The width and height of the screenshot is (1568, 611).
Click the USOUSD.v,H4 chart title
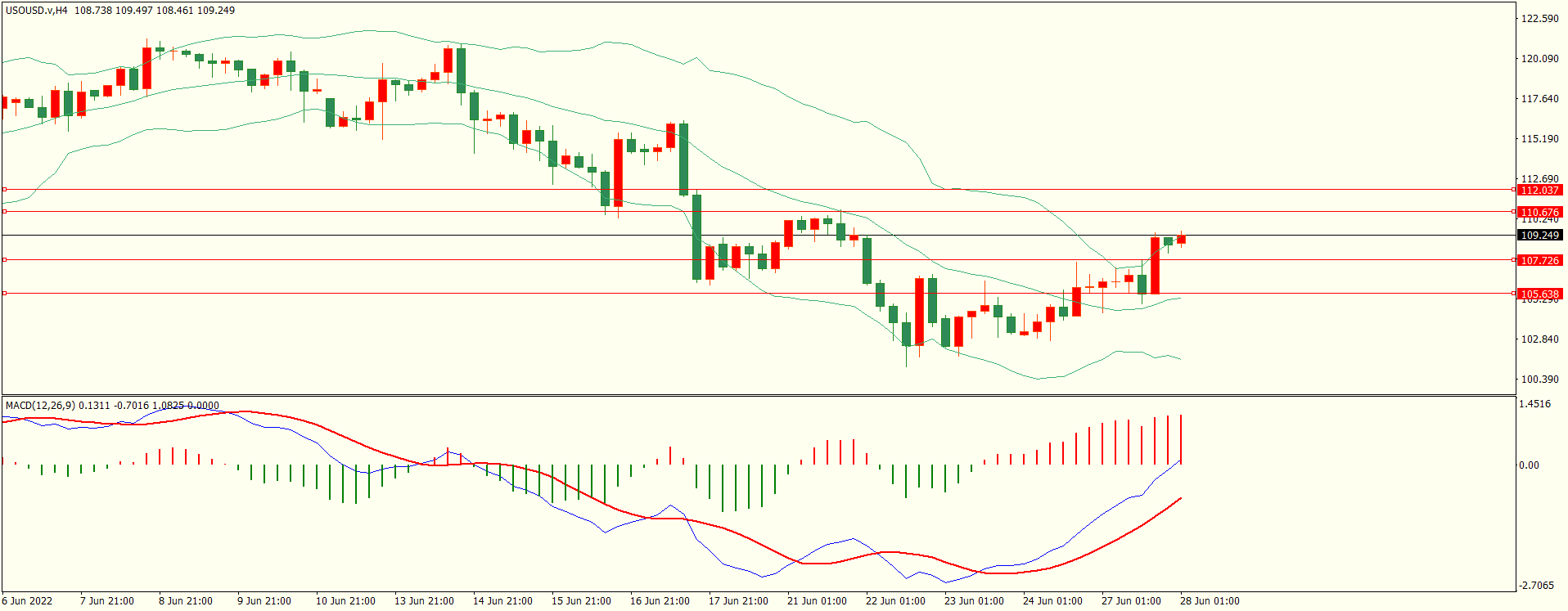[x=37, y=11]
